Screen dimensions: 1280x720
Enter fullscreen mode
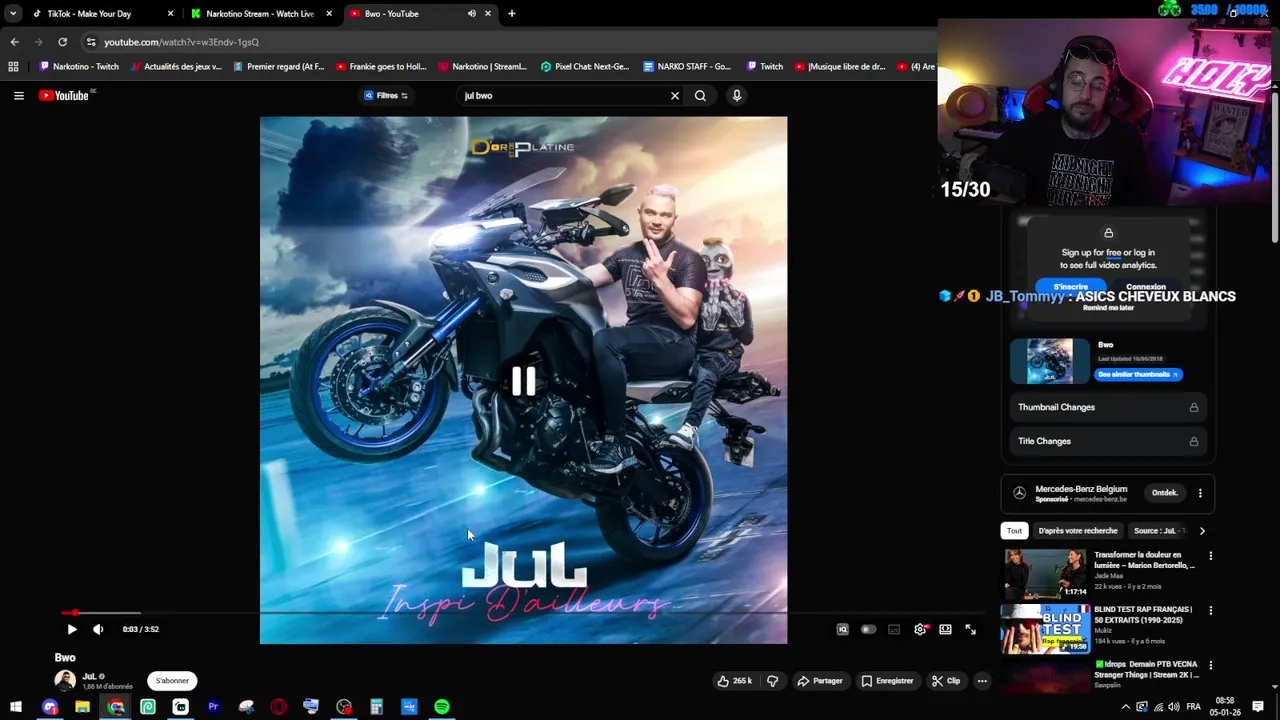(x=970, y=629)
